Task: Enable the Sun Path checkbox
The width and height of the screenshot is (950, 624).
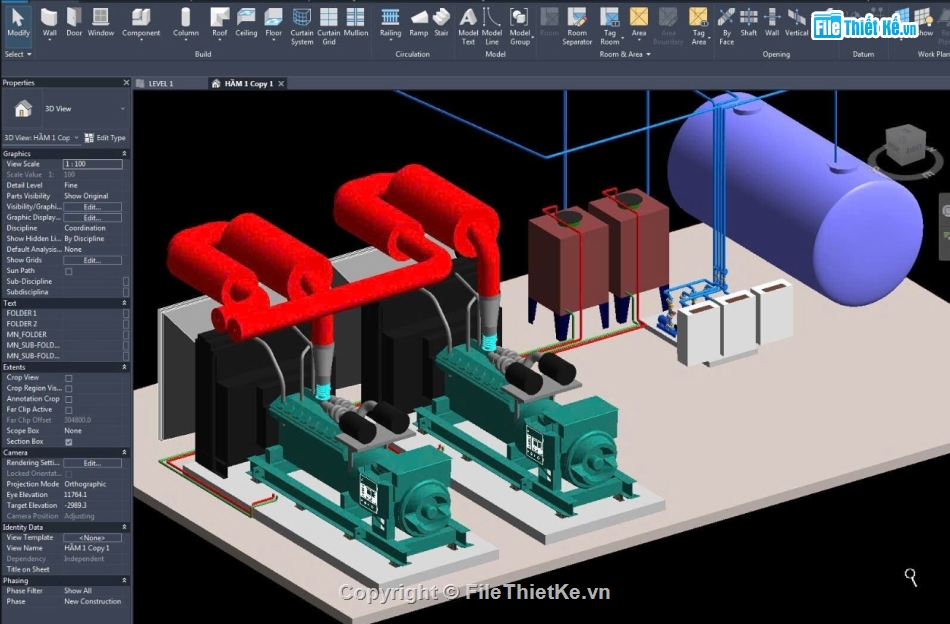Action: [68, 271]
